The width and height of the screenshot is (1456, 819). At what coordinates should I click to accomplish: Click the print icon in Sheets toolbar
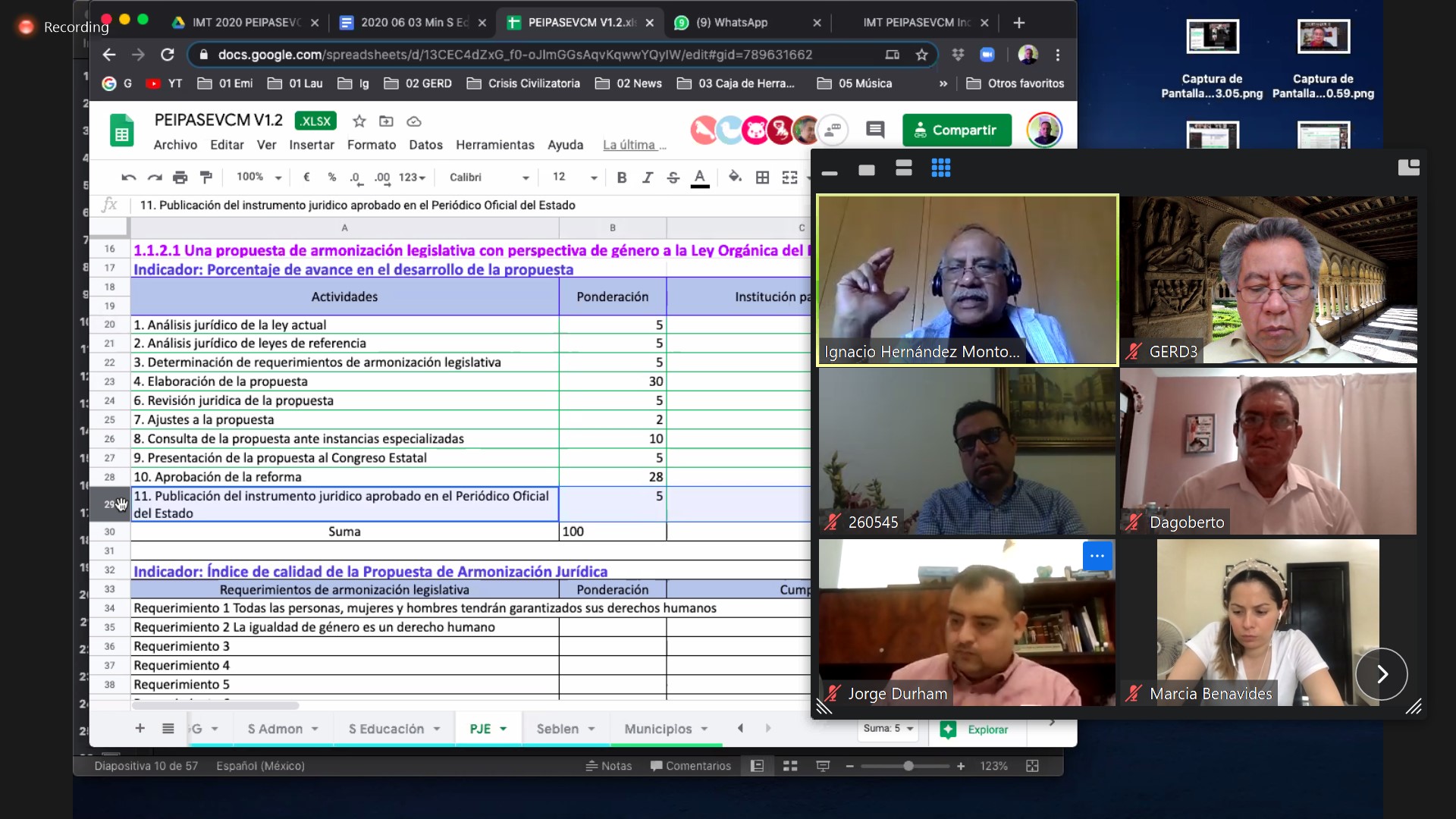click(x=180, y=177)
